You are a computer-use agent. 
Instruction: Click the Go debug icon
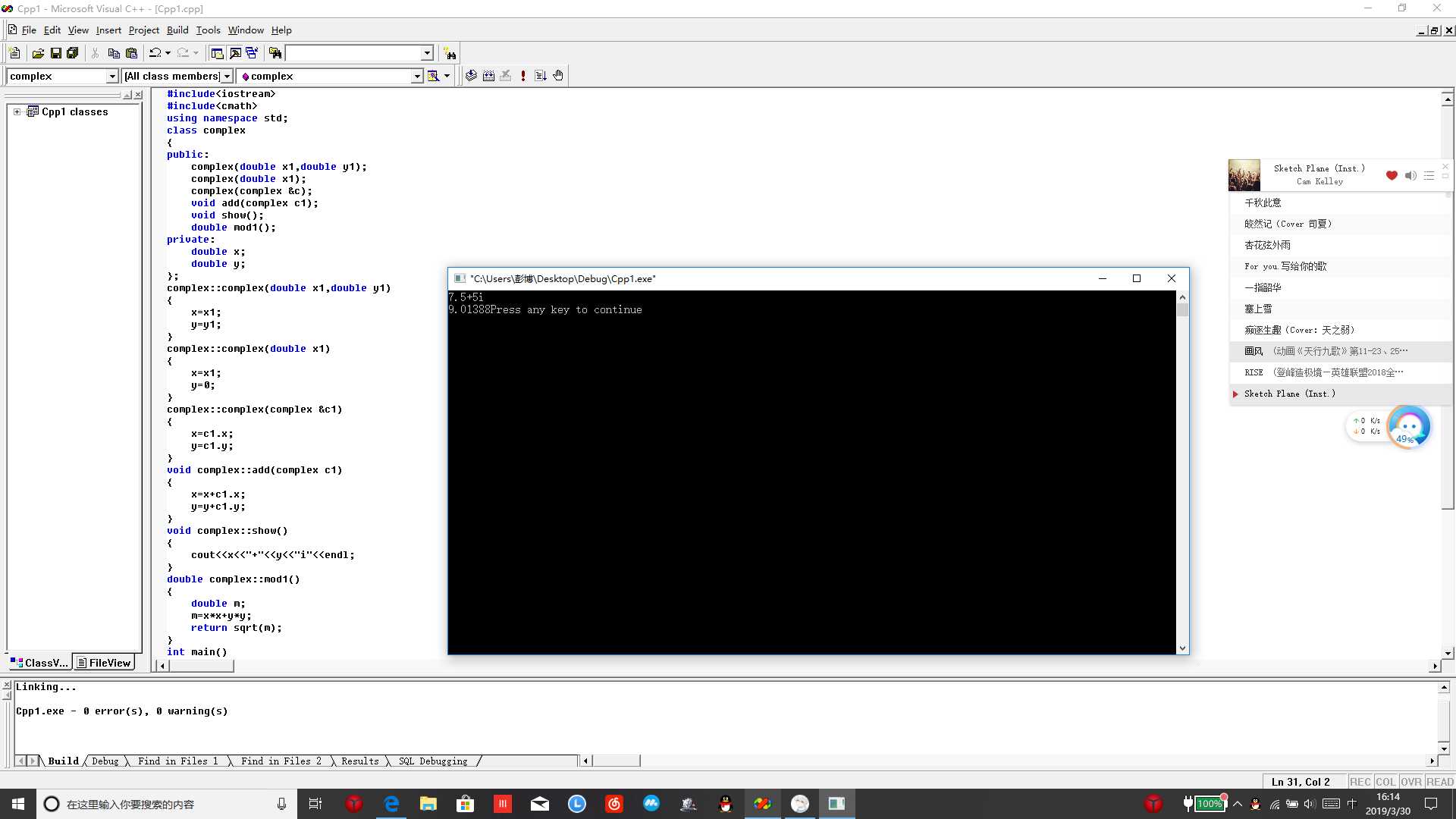pyautogui.click(x=541, y=76)
